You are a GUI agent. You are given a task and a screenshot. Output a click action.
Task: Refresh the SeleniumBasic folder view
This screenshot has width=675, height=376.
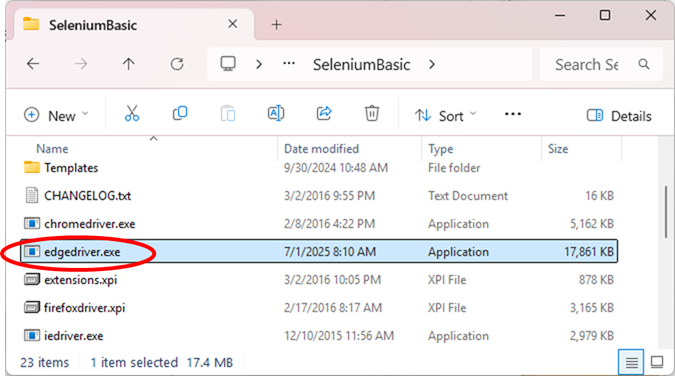coord(177,64)
